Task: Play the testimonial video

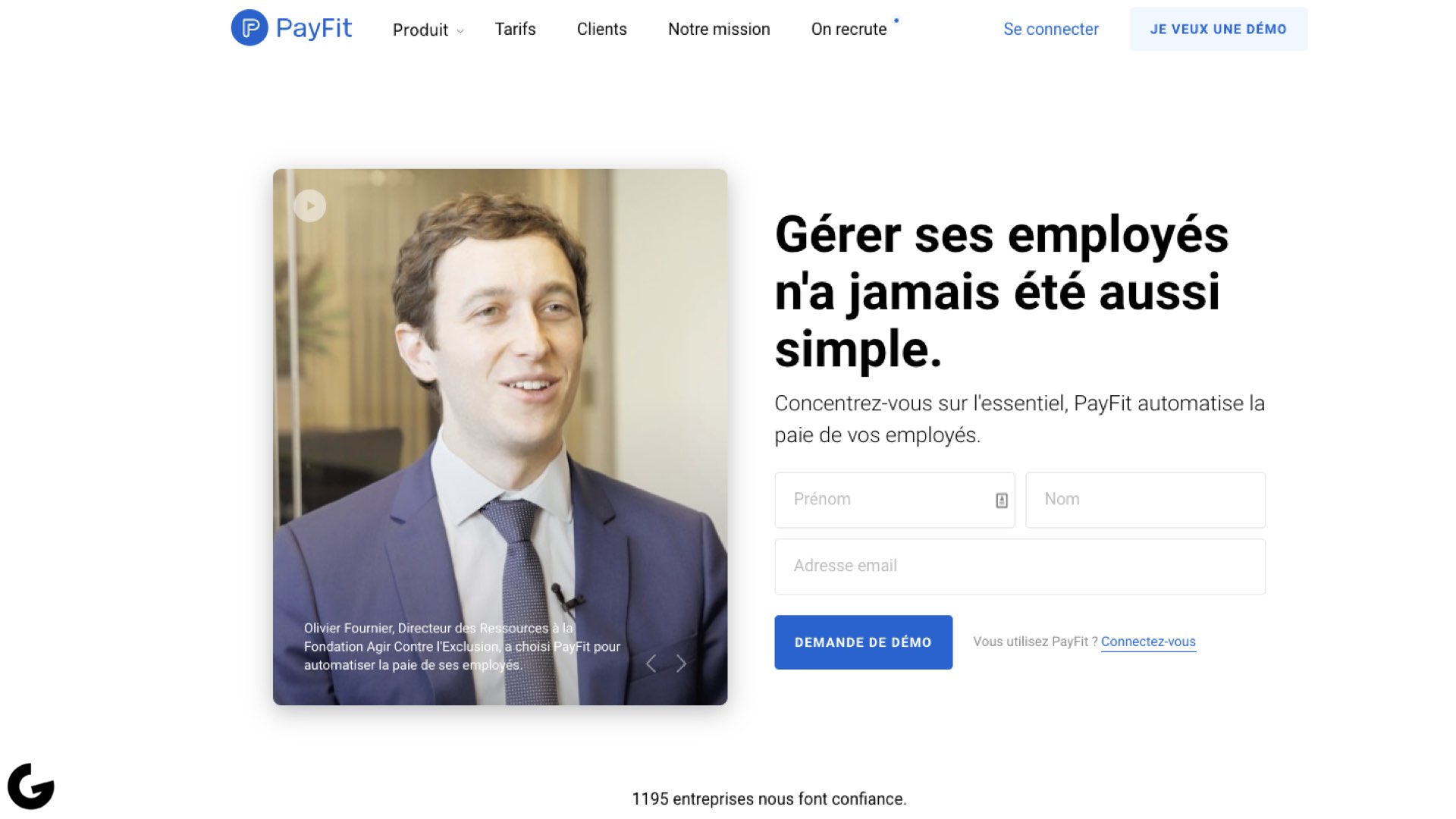Action: coord(309,206)
